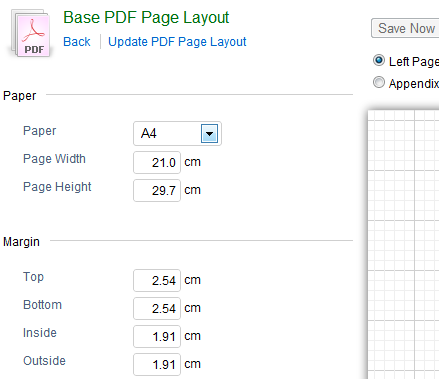Follow the Back link
Viewport: 439px width, 379px height.
pyautogui.click(x=77, y=42)
